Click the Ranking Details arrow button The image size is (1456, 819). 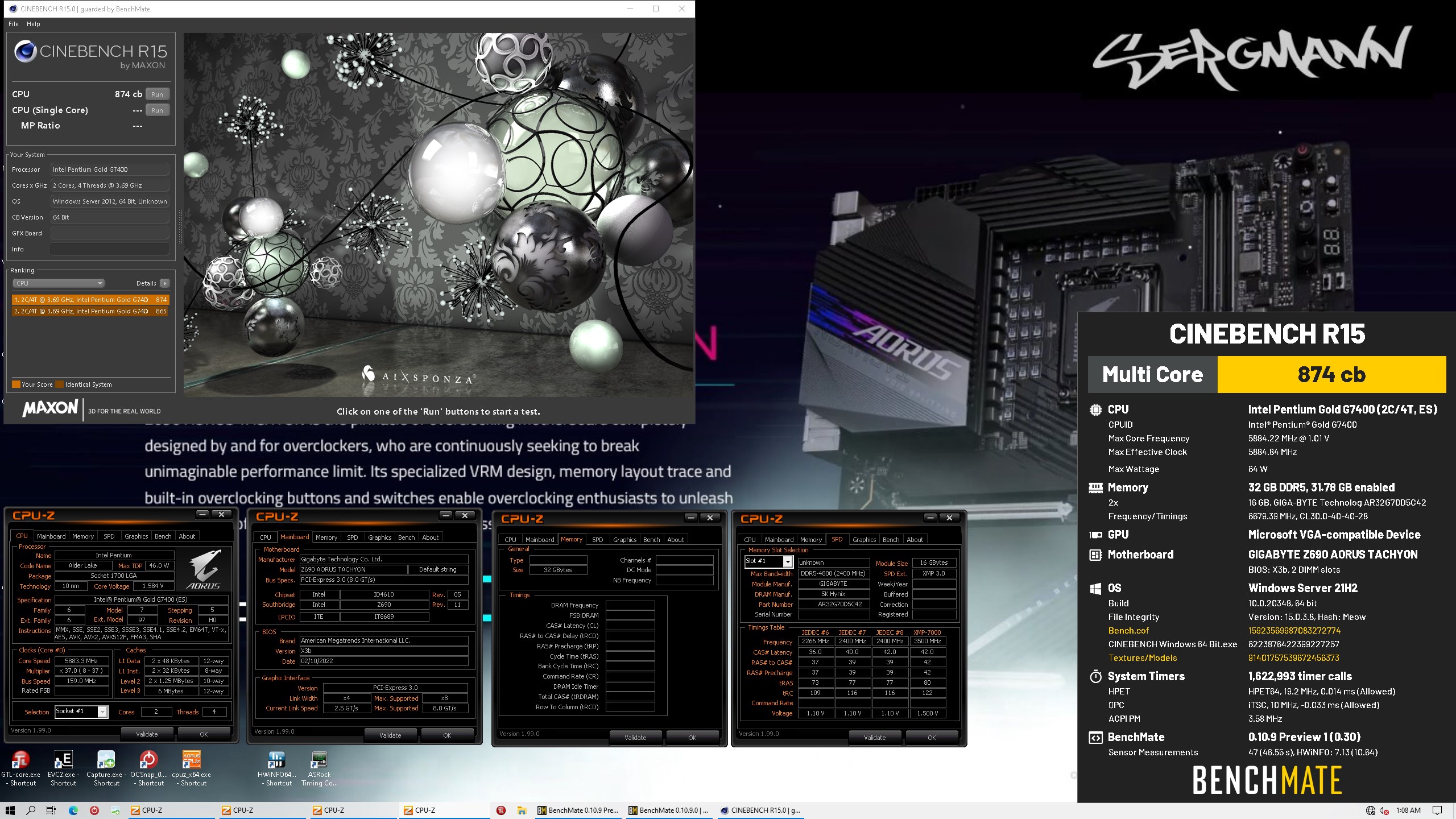[x=165, y=283]
